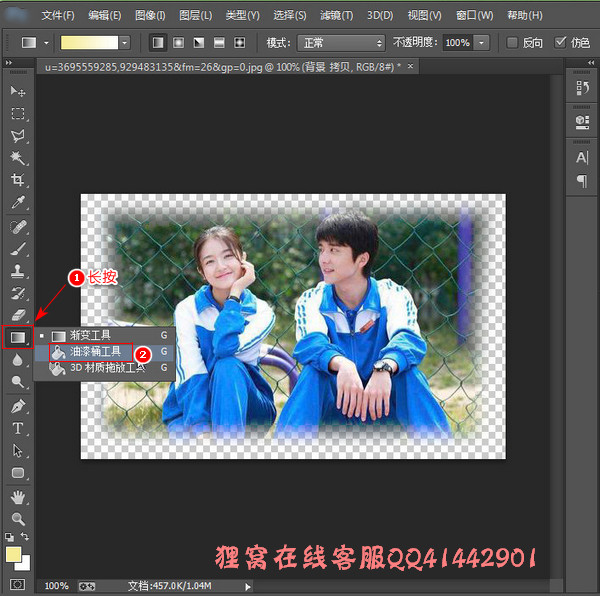
Task: Open the 帮助(H) menu
Action: point(525,15)
